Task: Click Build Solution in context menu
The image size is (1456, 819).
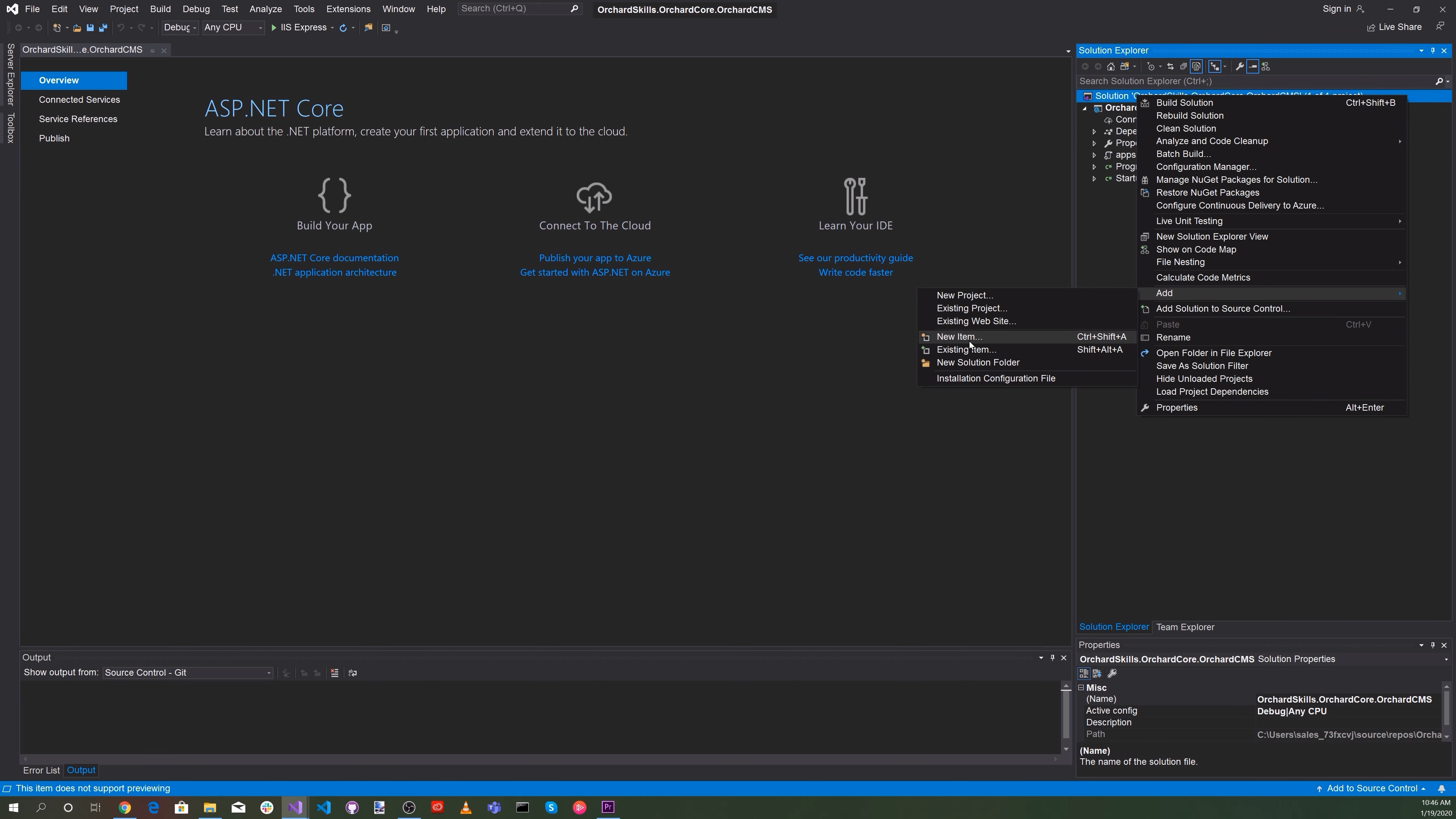Action: (1272, 103)
